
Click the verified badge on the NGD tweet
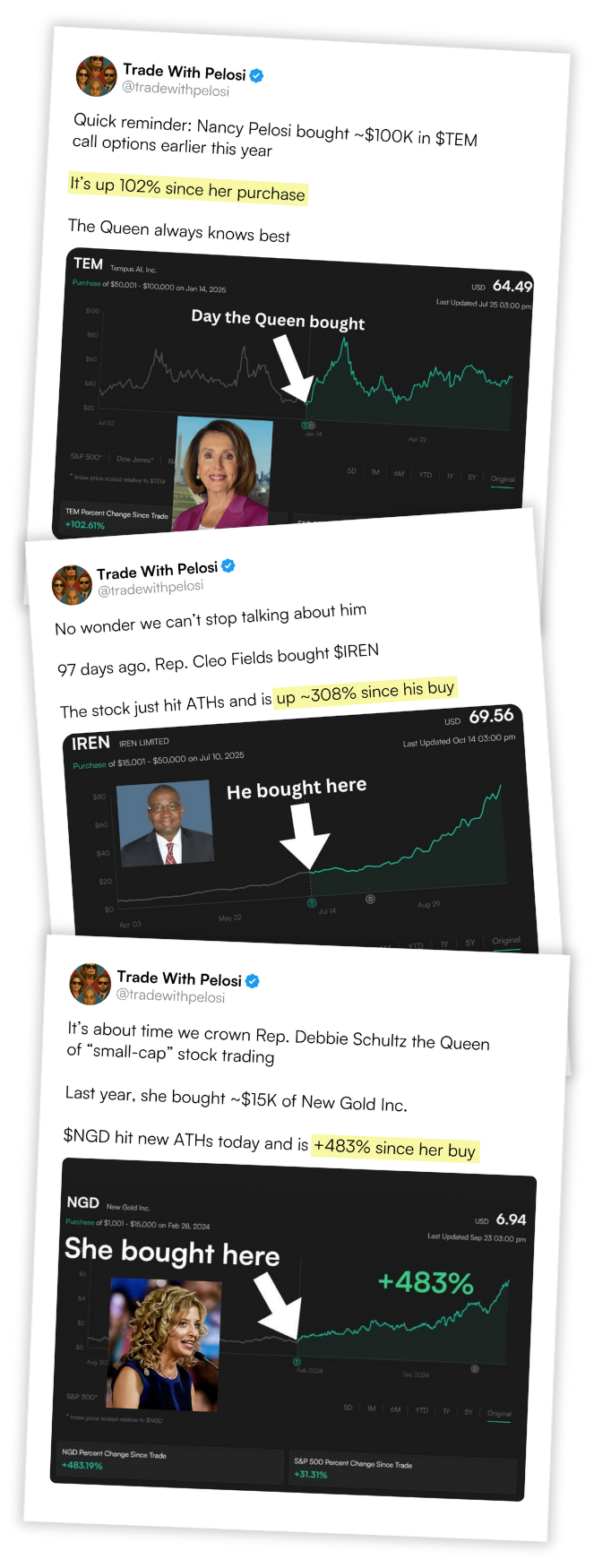(x=251, y=980)
